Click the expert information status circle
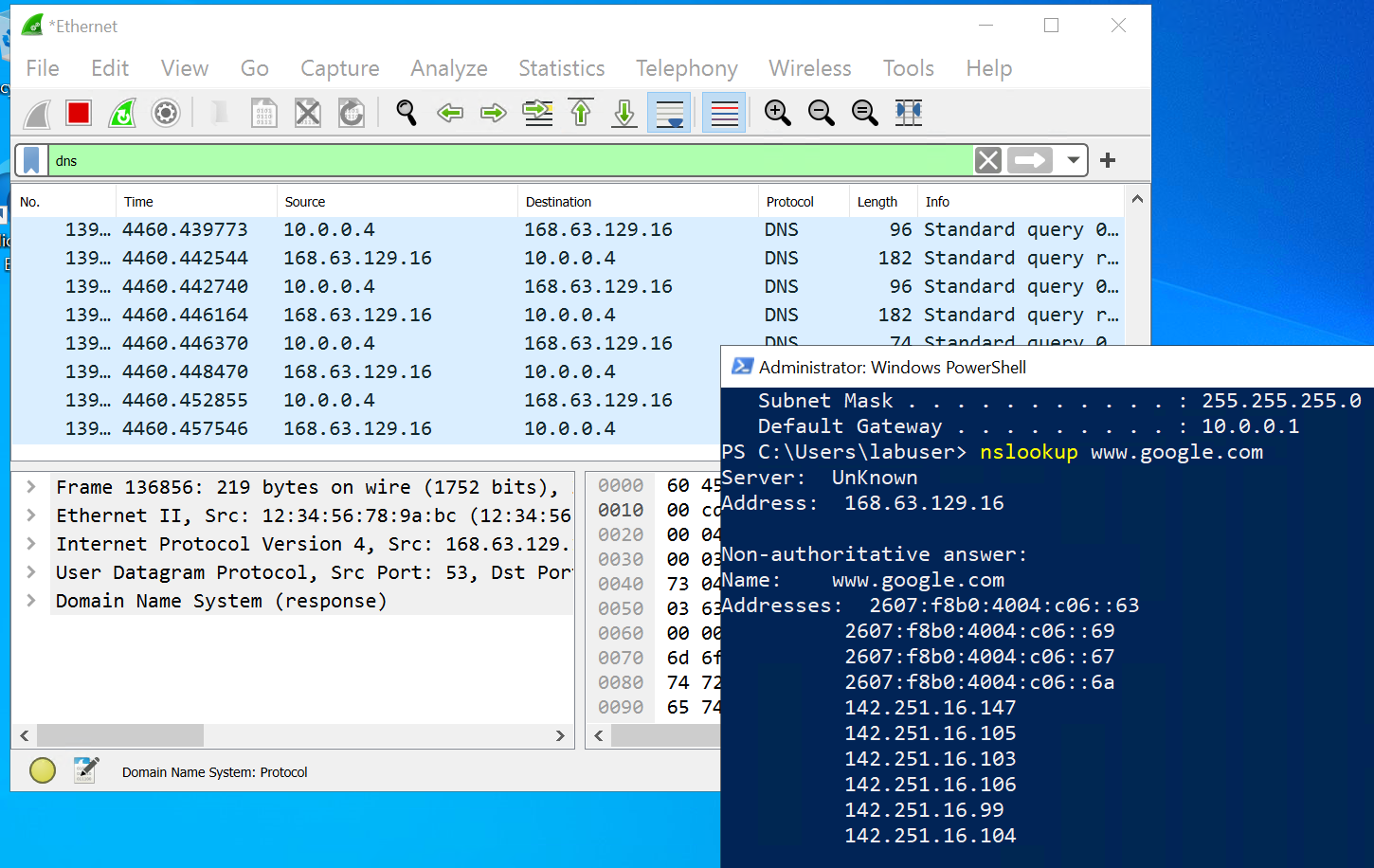The image size is (1374, 868). click(x=43, y=770)
